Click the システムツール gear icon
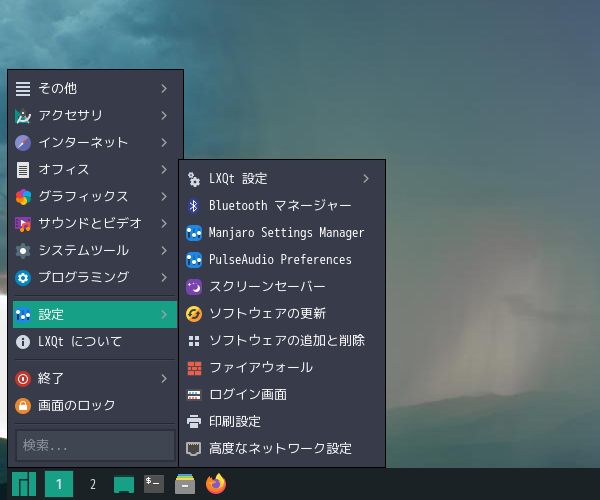 coord(23,251)
